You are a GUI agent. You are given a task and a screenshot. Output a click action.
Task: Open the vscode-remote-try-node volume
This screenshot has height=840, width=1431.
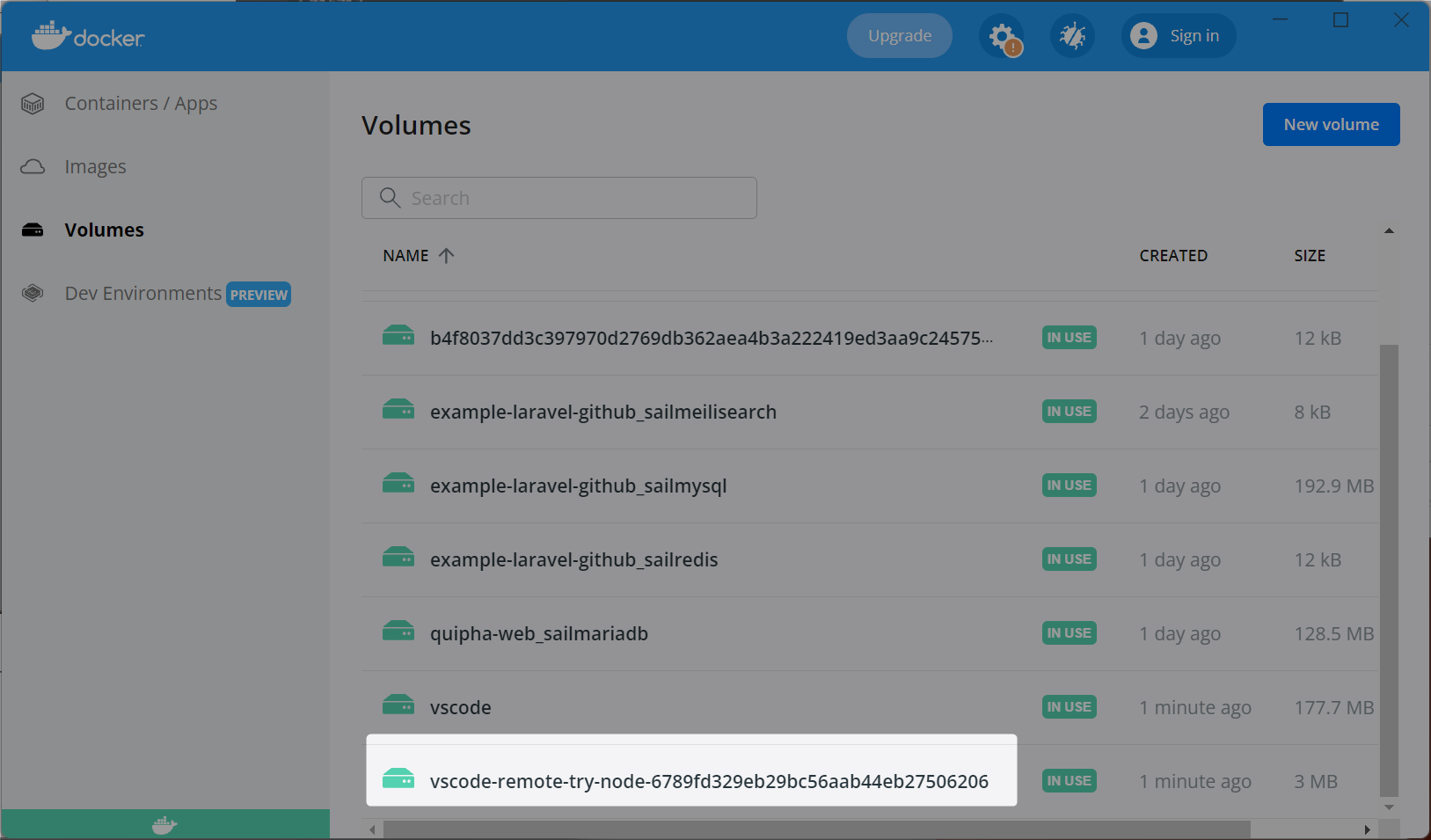[x=709, y=782]
